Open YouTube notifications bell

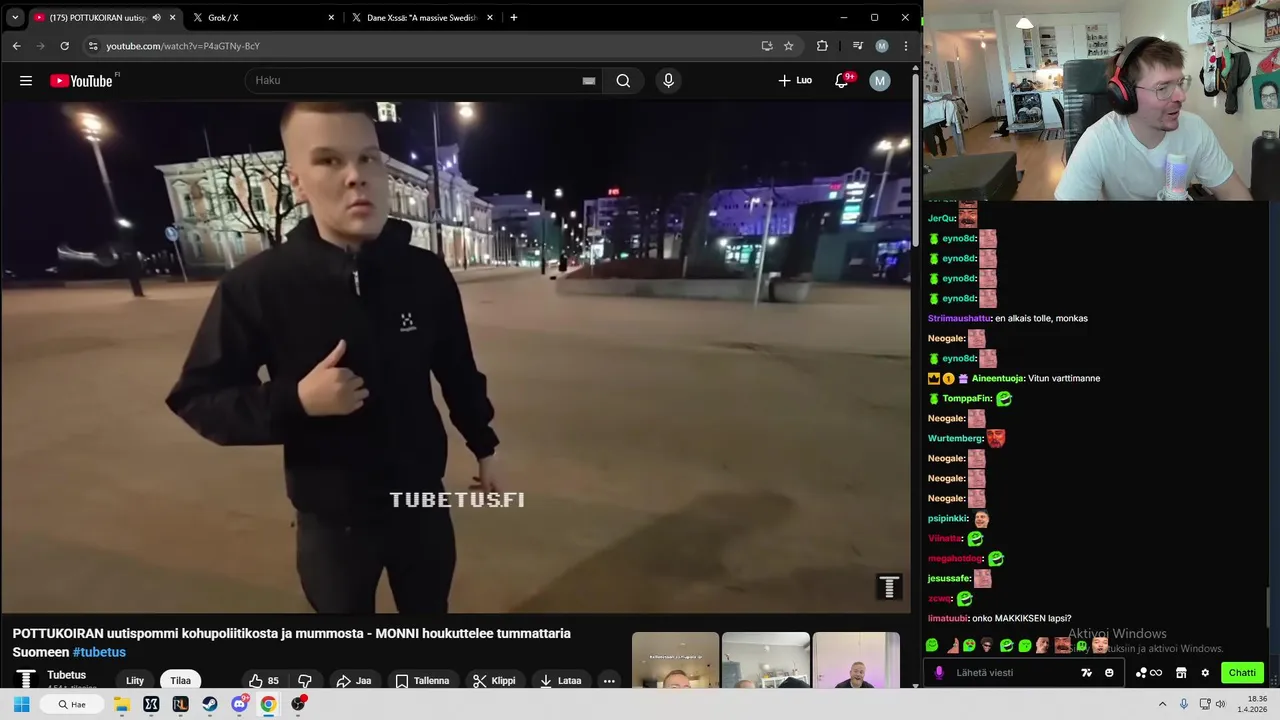click(x=842, y=81)
